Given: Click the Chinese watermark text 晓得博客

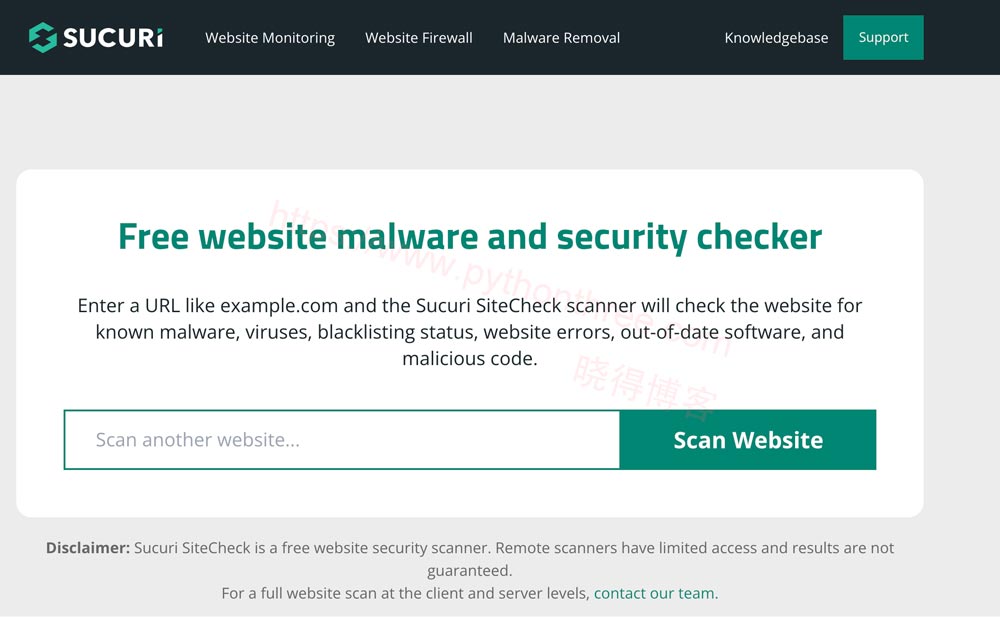Looking at the screenshot, I should click(x=645, y=388).
